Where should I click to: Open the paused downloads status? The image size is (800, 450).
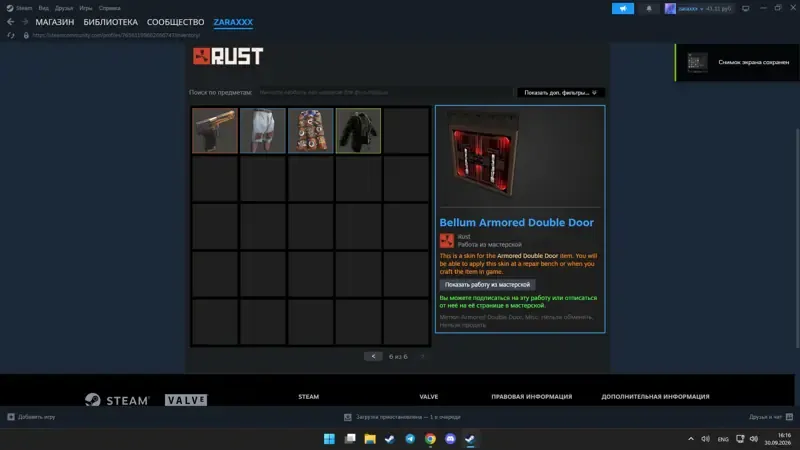pyautogui.click(x=403, y=417)
